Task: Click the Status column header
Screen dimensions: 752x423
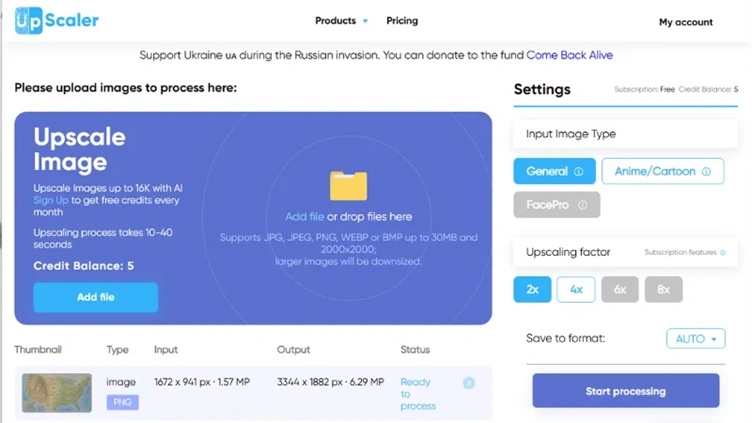Action: (x=415, y=350)
